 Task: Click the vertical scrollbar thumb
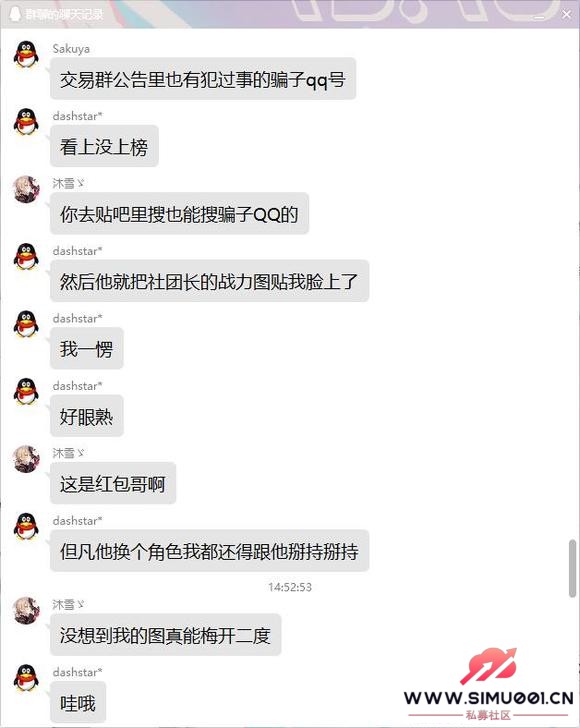[x=573, y=568]
